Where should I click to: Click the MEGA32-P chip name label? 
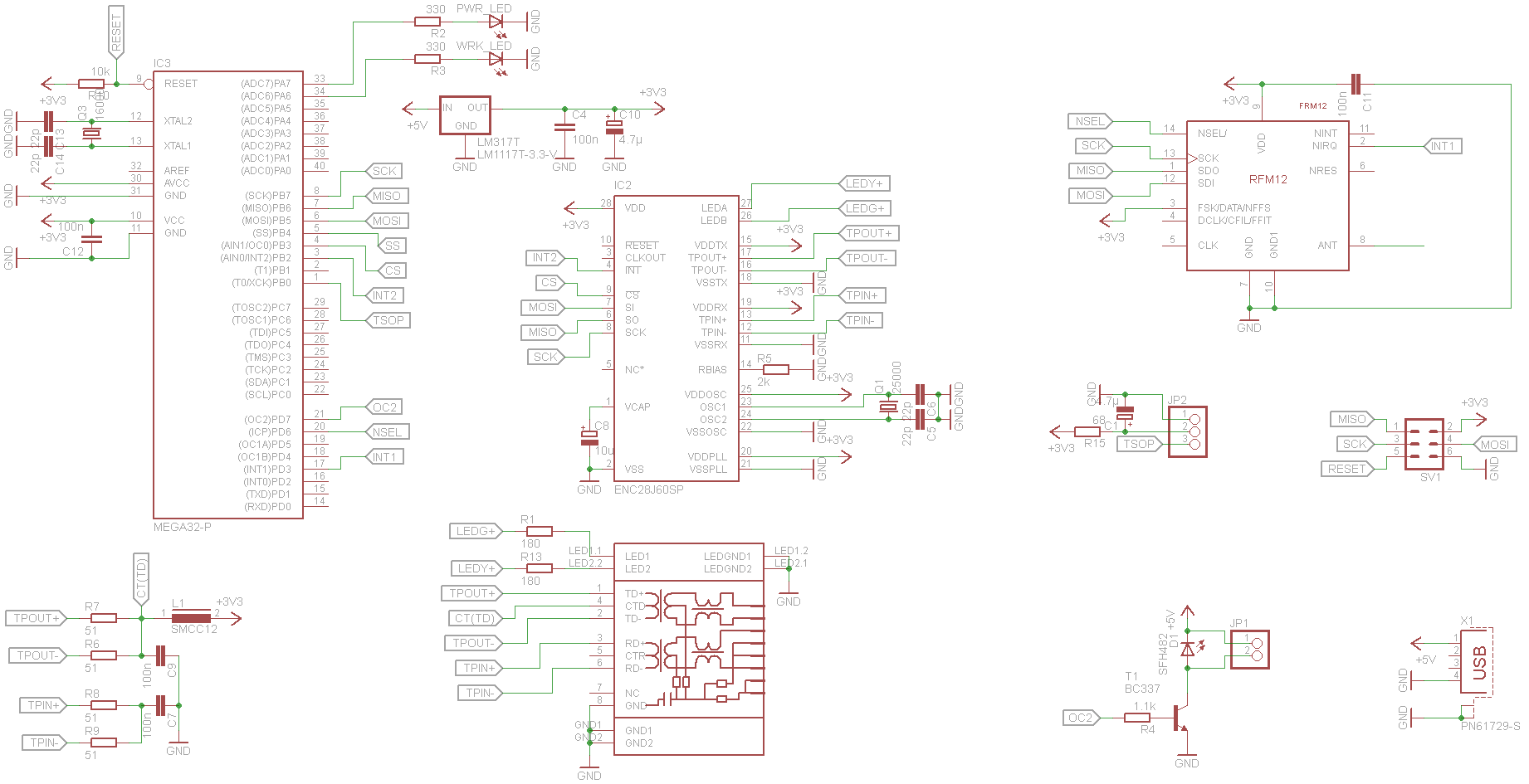pos(183,527)
